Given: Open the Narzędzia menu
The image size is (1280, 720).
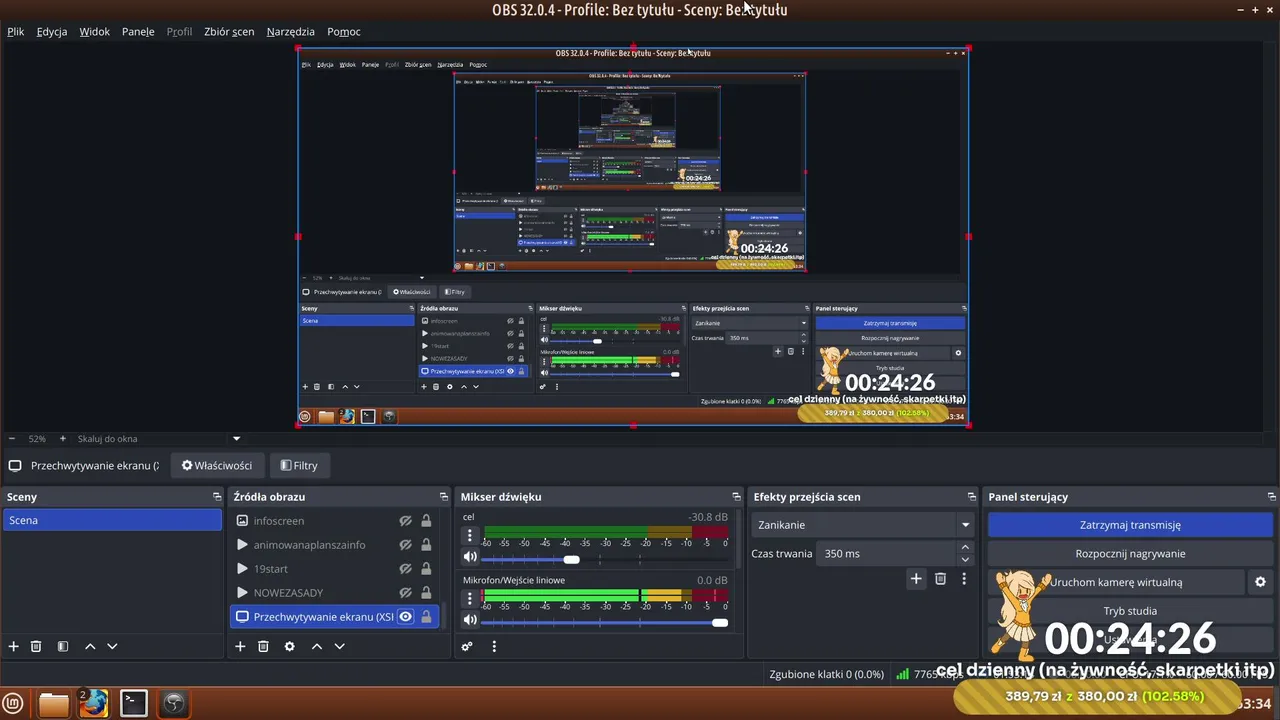Looking at the screenshot, I should [x=291, y=31].
